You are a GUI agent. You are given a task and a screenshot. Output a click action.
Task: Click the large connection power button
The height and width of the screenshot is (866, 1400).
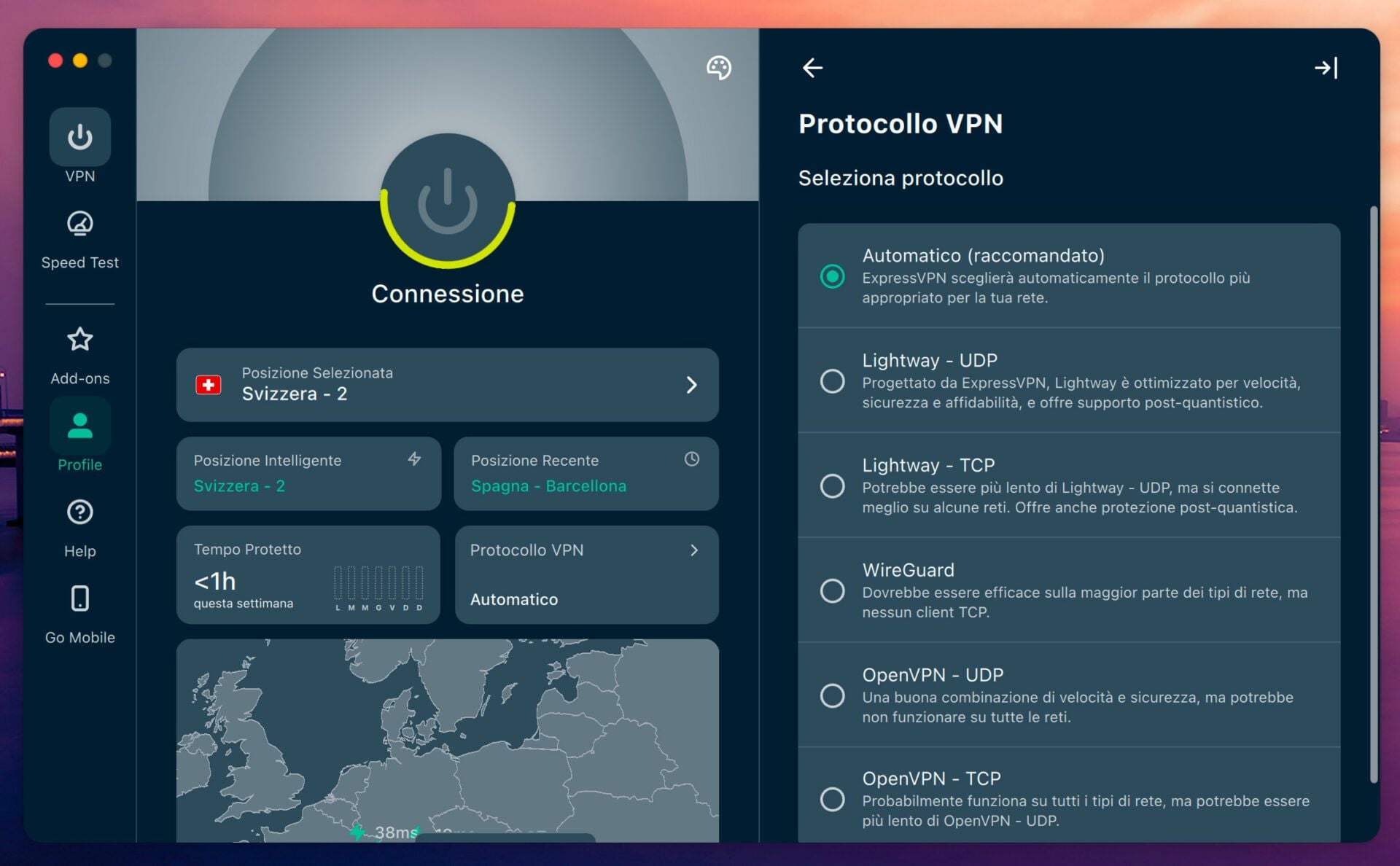tap(448, 201)
